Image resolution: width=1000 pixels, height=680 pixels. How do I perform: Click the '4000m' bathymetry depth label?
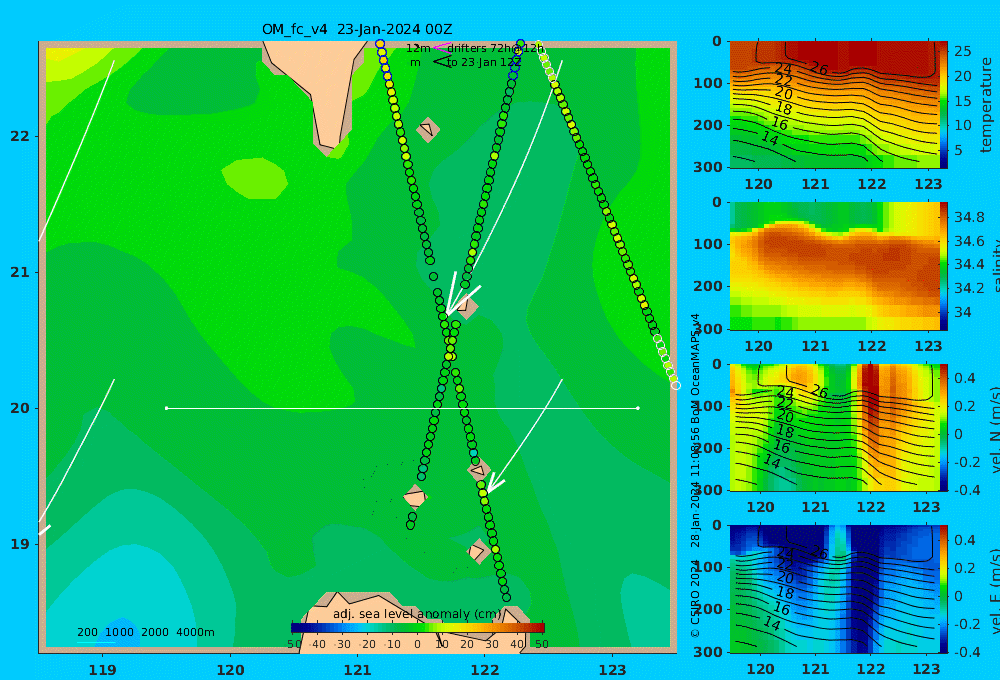(195, 632)
